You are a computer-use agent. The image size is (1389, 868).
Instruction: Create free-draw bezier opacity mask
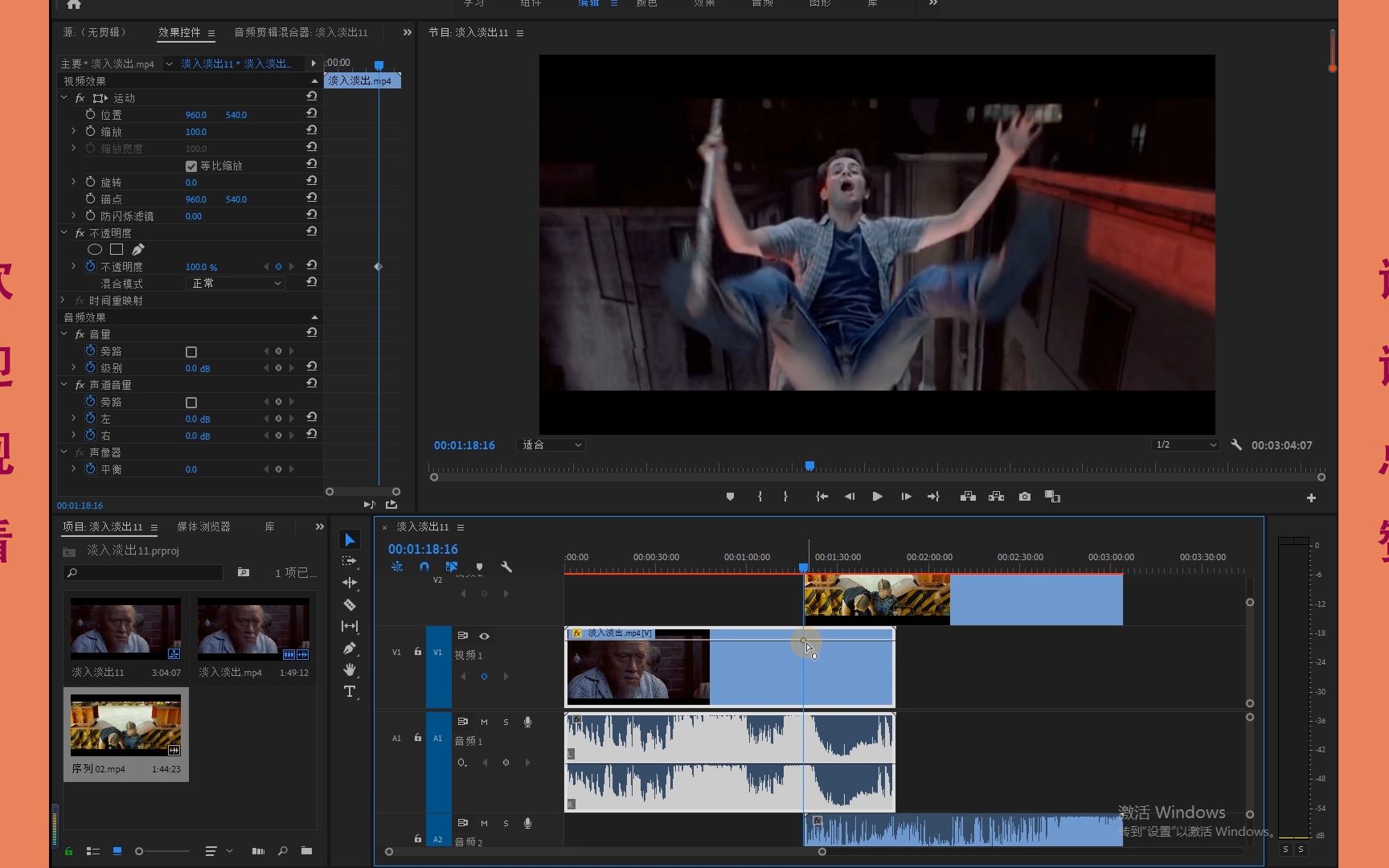click(x=138, y=249)
